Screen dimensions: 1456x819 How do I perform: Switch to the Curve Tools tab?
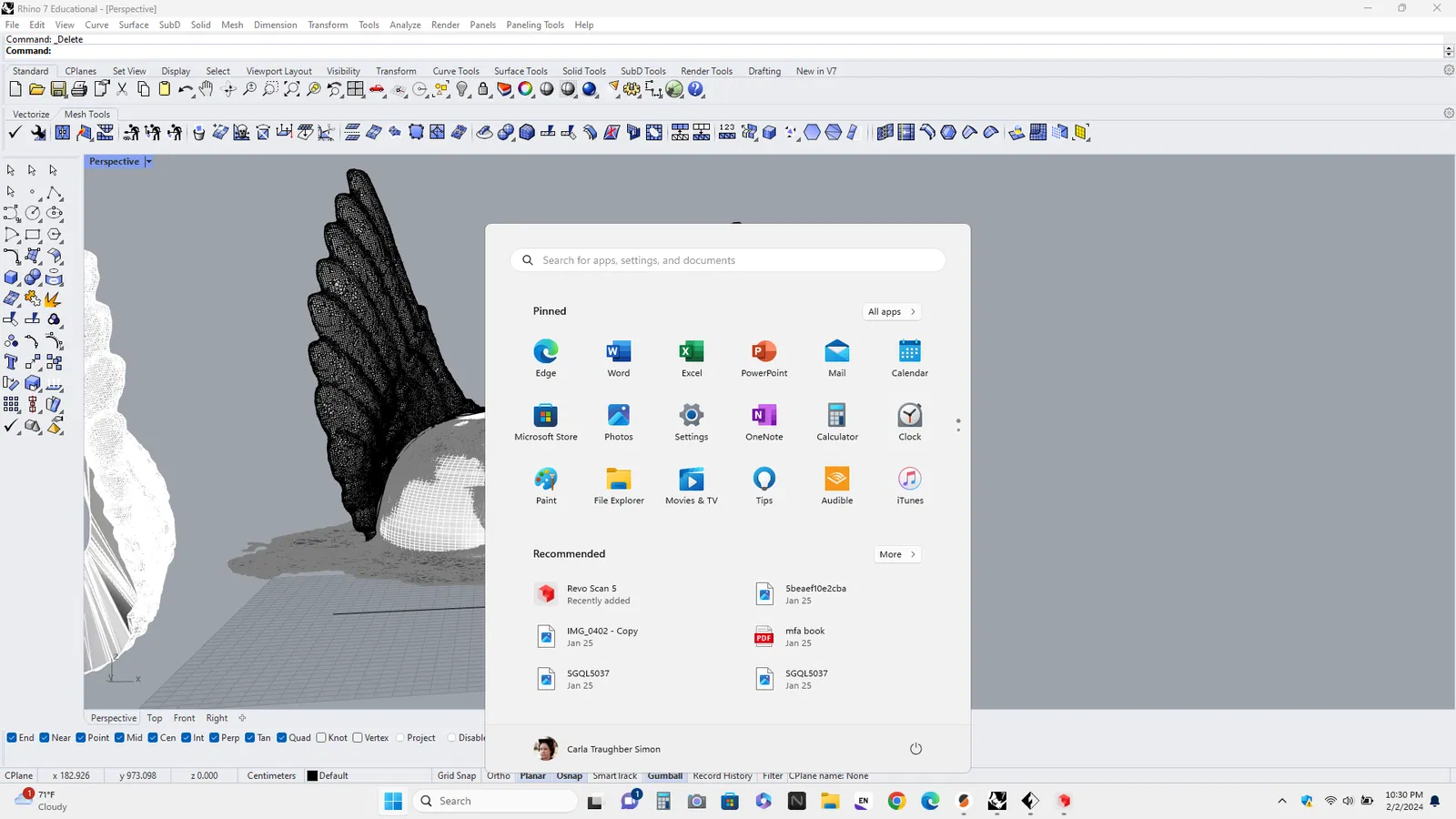click(456, 71)
